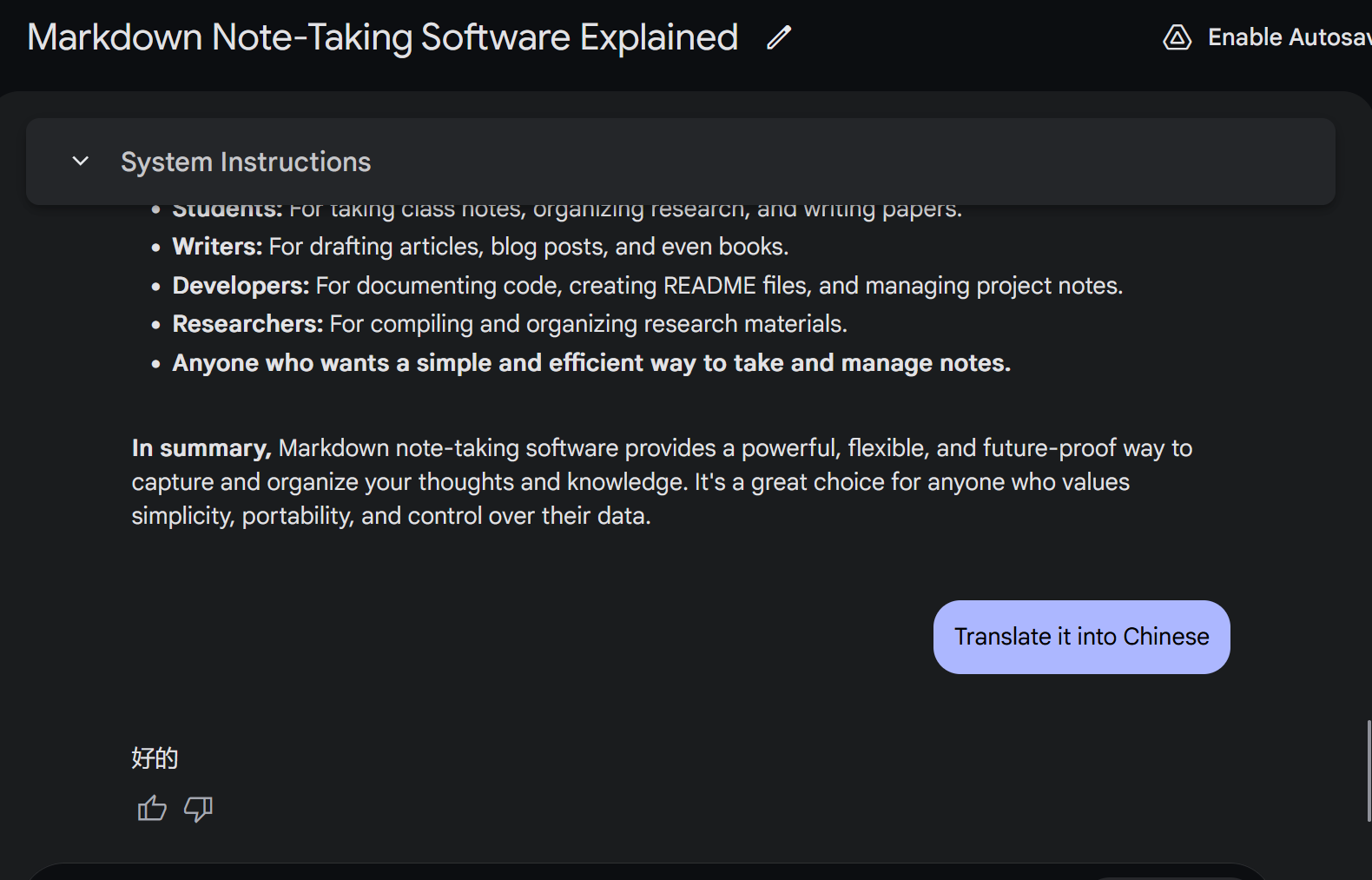Image resolution: width=1372 pixels, height=880 pixels.
Task: Click the pencil icon to edit the title
Action: point(779,37)
